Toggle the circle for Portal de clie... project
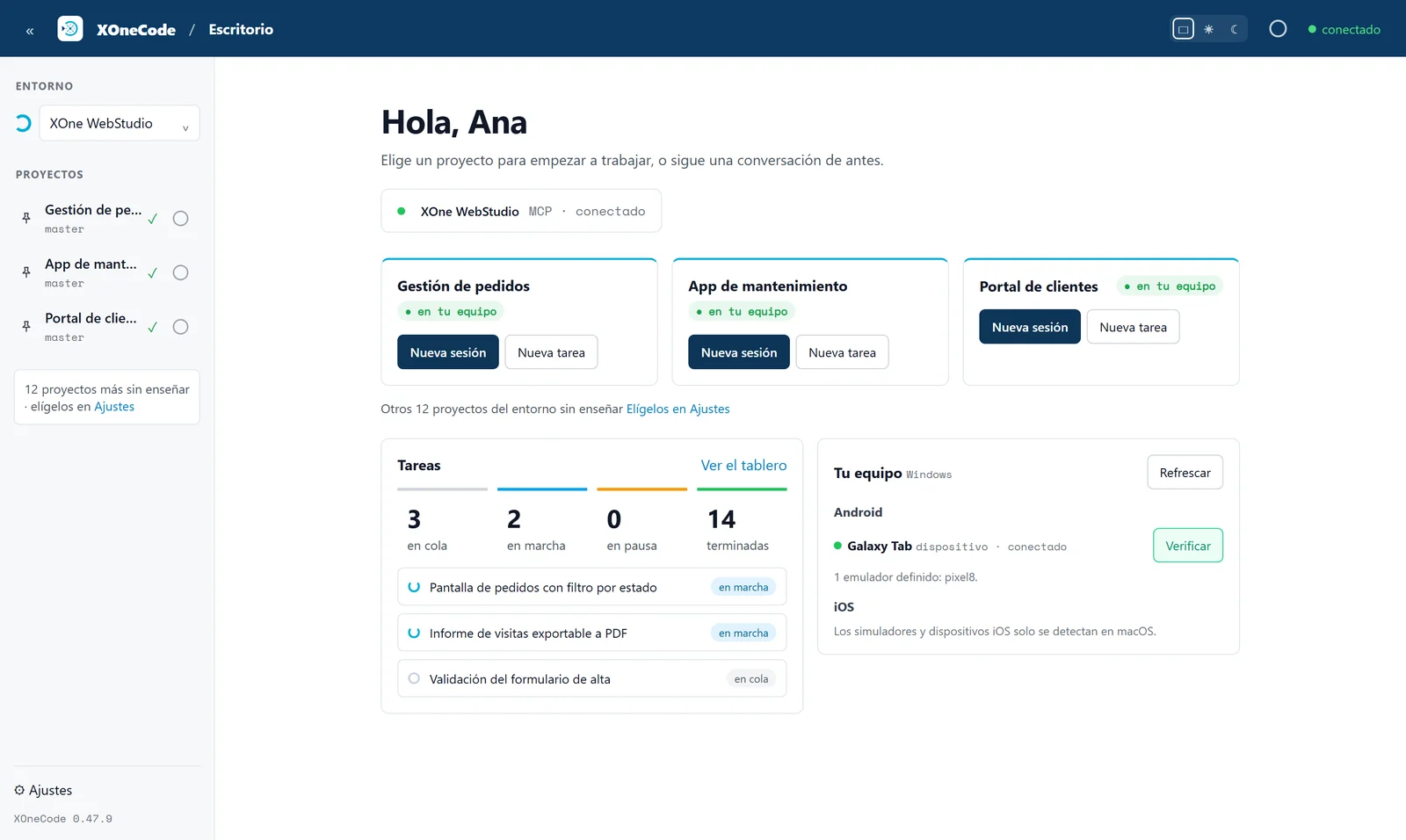This screenshot has width=1406, height=840. [181, 327]
